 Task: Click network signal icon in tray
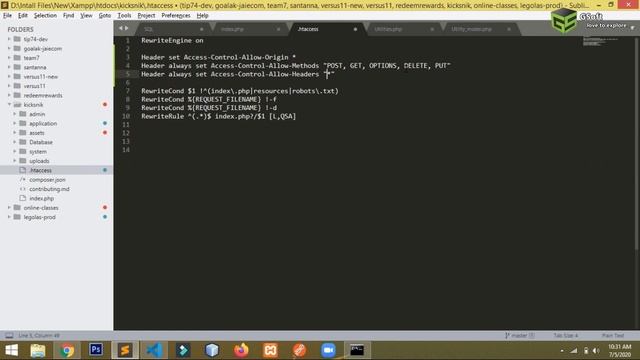coord(574,351)
